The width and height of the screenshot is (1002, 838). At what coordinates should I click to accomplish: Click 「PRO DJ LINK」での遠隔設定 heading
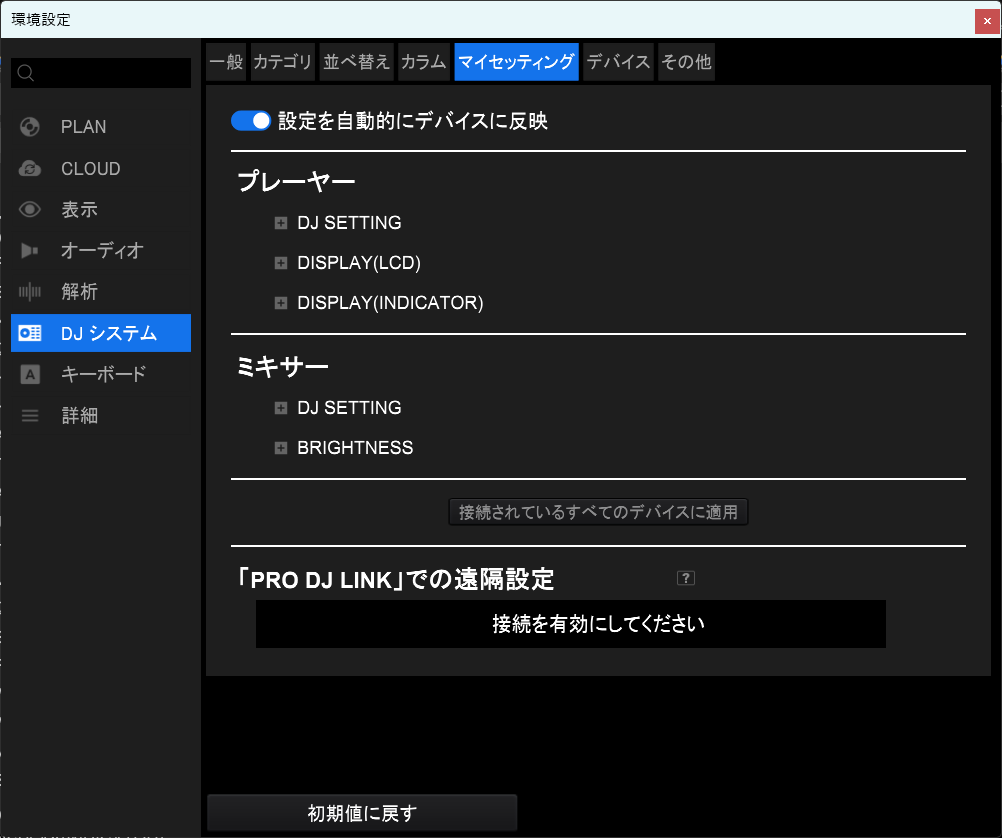(395, 580)
